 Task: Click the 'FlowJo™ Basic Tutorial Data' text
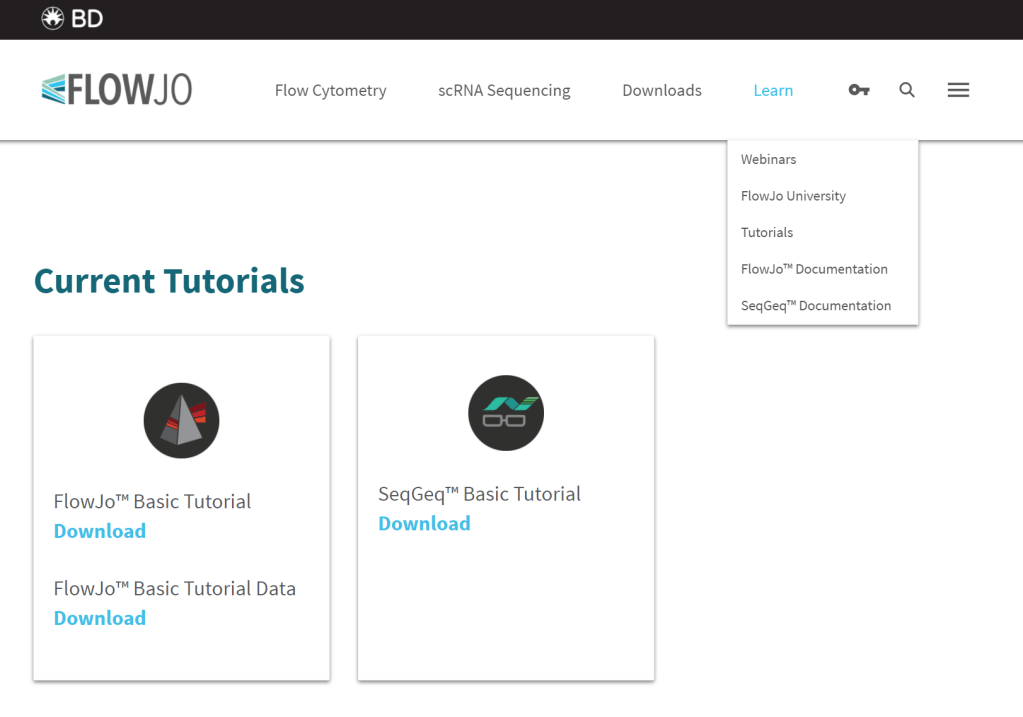coord(175,588)
